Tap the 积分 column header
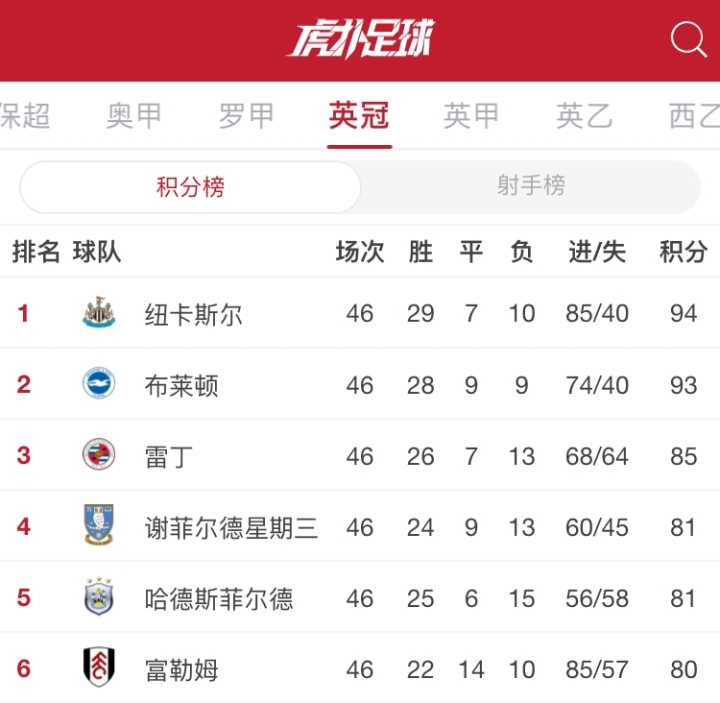The height and width of the screenshot is (703, 720). click(683, 252)
